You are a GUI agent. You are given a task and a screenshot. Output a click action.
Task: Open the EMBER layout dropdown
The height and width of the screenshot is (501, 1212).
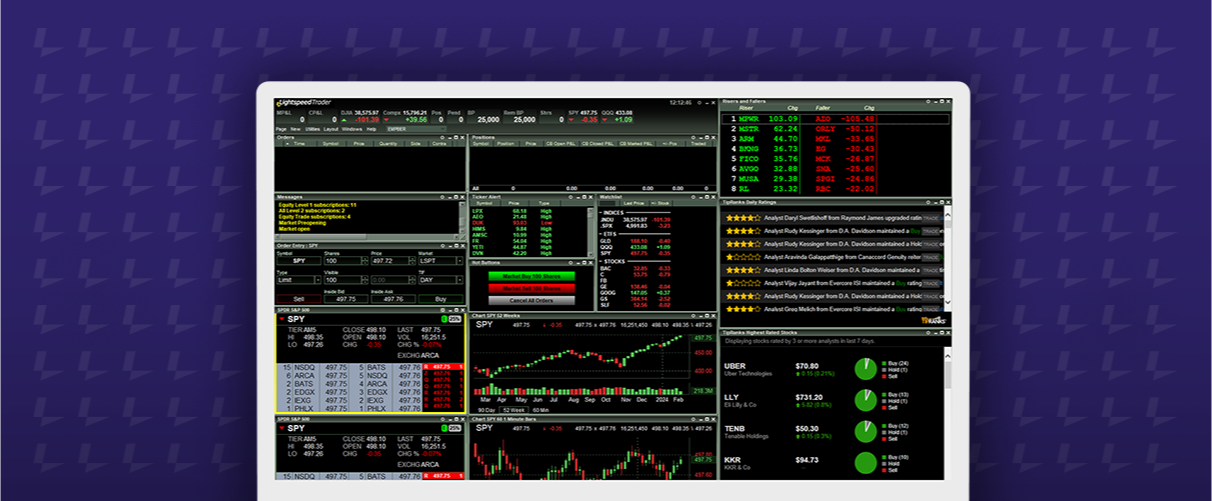[416, 129]
